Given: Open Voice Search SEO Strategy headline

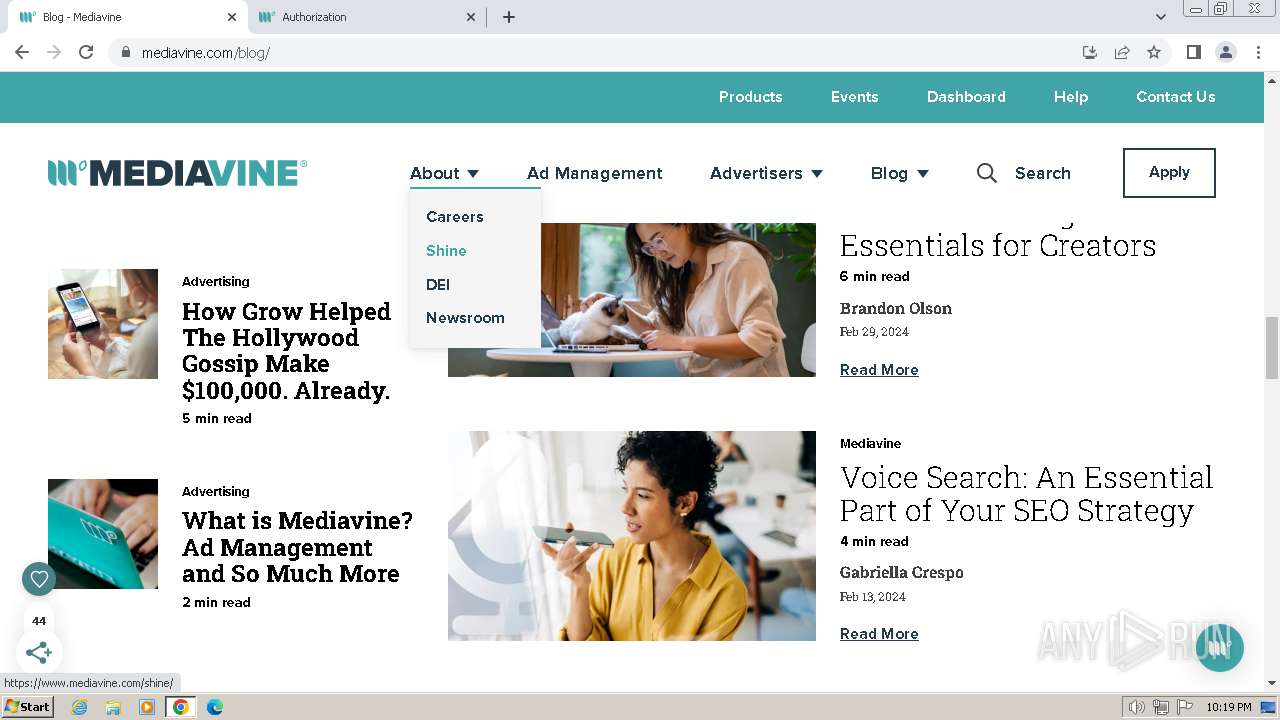Looking at the screenshot, I should coord(1026,494).
